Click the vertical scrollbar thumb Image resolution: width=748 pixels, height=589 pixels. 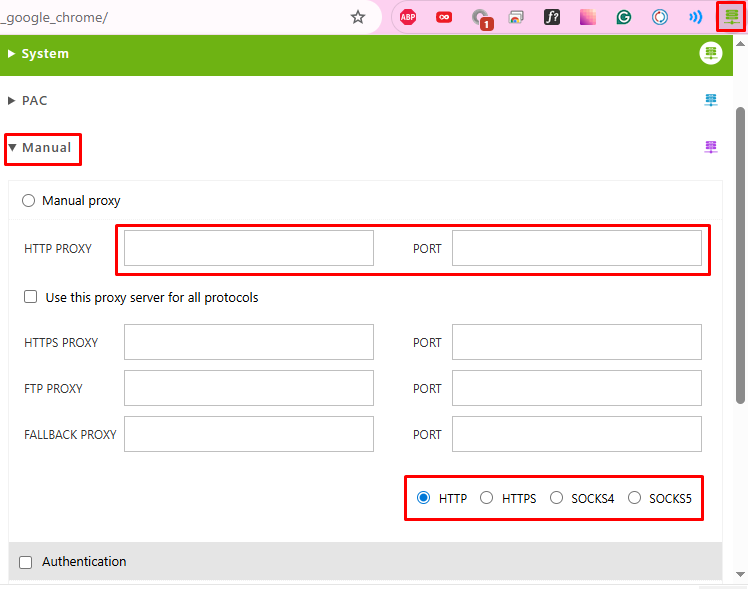[740, 250]
